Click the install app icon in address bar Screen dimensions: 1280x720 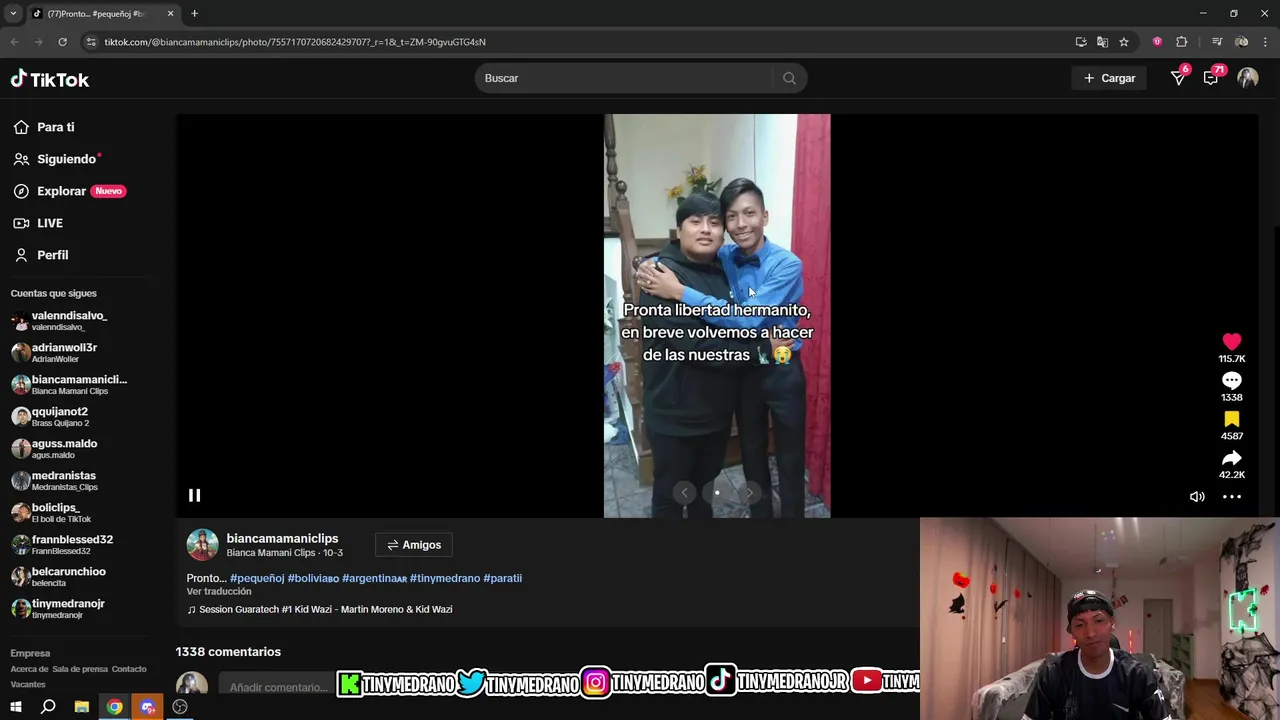pos(1080,42)
